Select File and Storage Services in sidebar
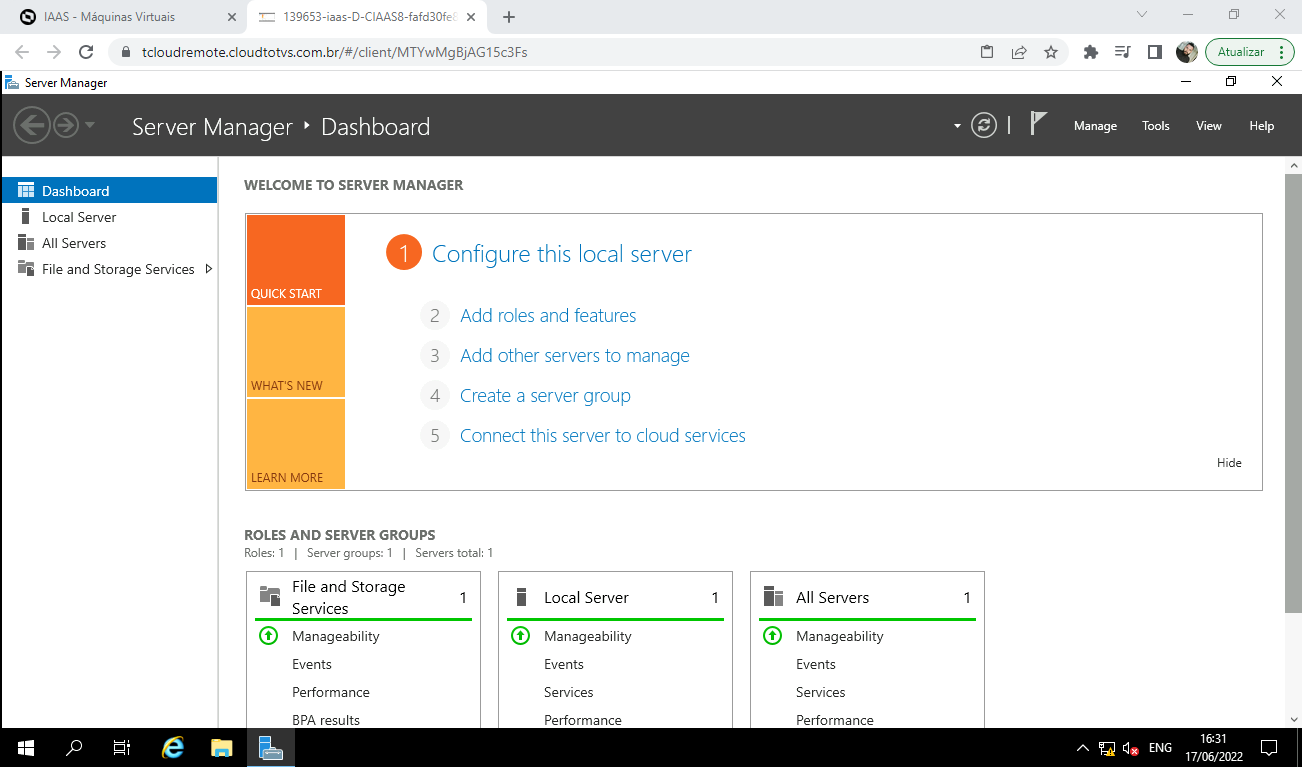Viewport: 1302px width, 767px height. (109, 269)
